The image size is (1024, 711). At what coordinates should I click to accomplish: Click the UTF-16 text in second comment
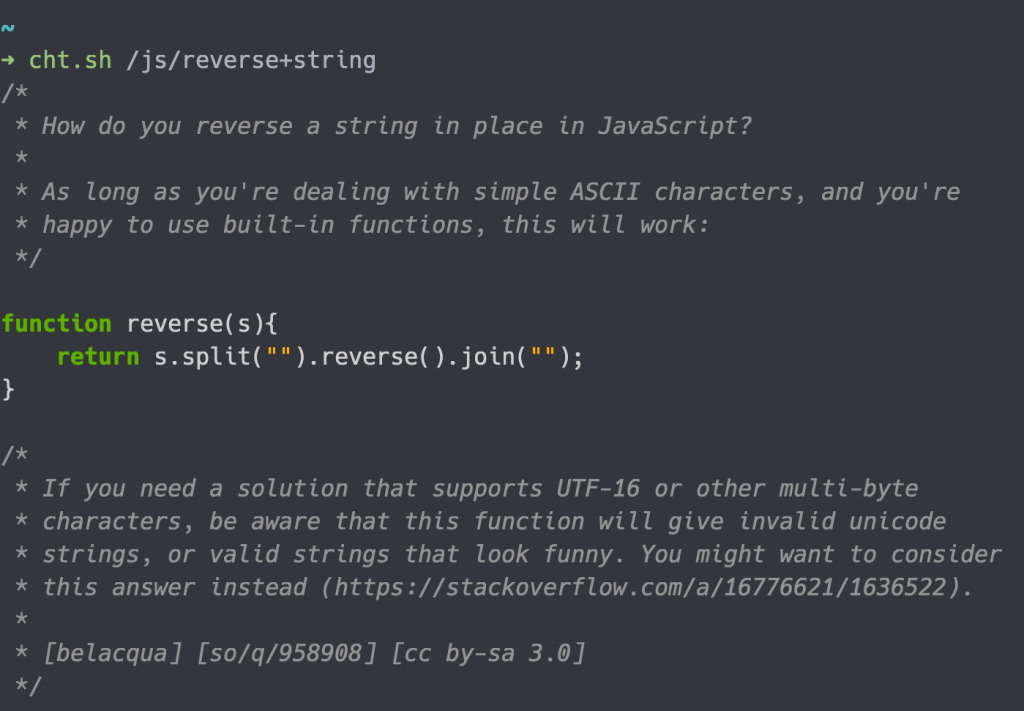pyautogui.click(x=598, y=488)
